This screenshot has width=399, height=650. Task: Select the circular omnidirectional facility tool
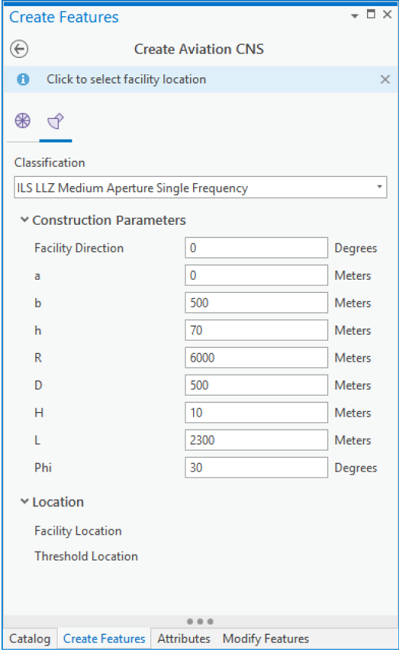tap(23, 121)
